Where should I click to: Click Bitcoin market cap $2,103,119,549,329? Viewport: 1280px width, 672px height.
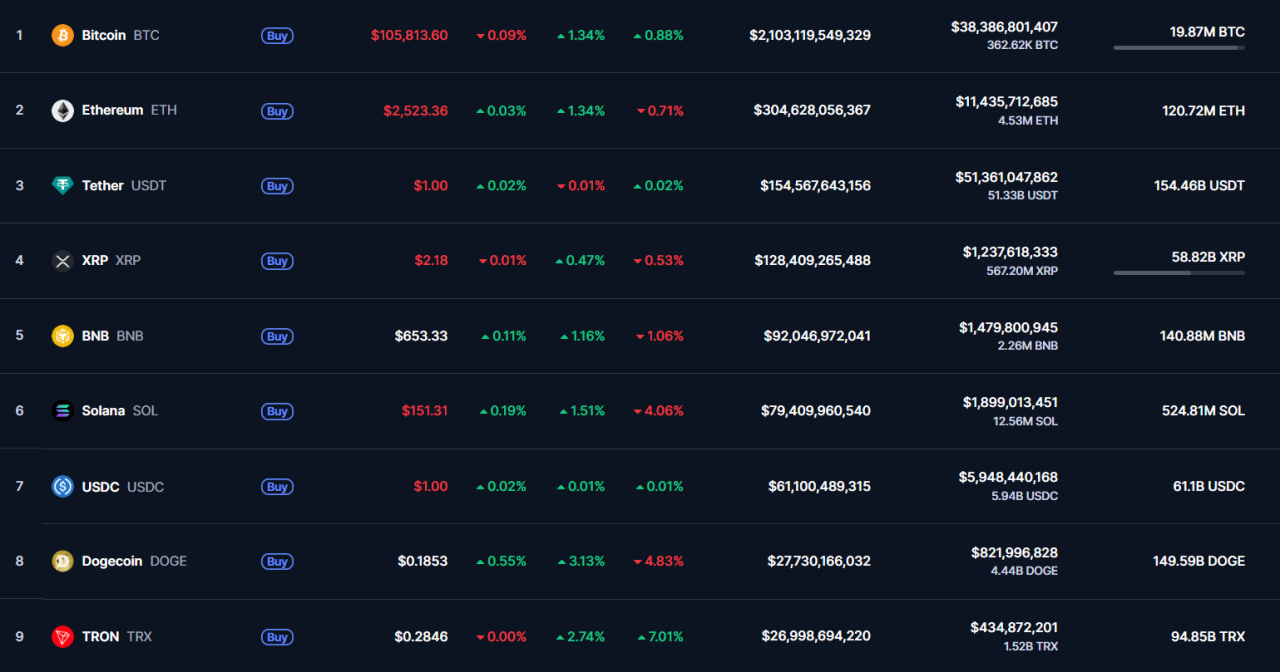tap(810, 35)
